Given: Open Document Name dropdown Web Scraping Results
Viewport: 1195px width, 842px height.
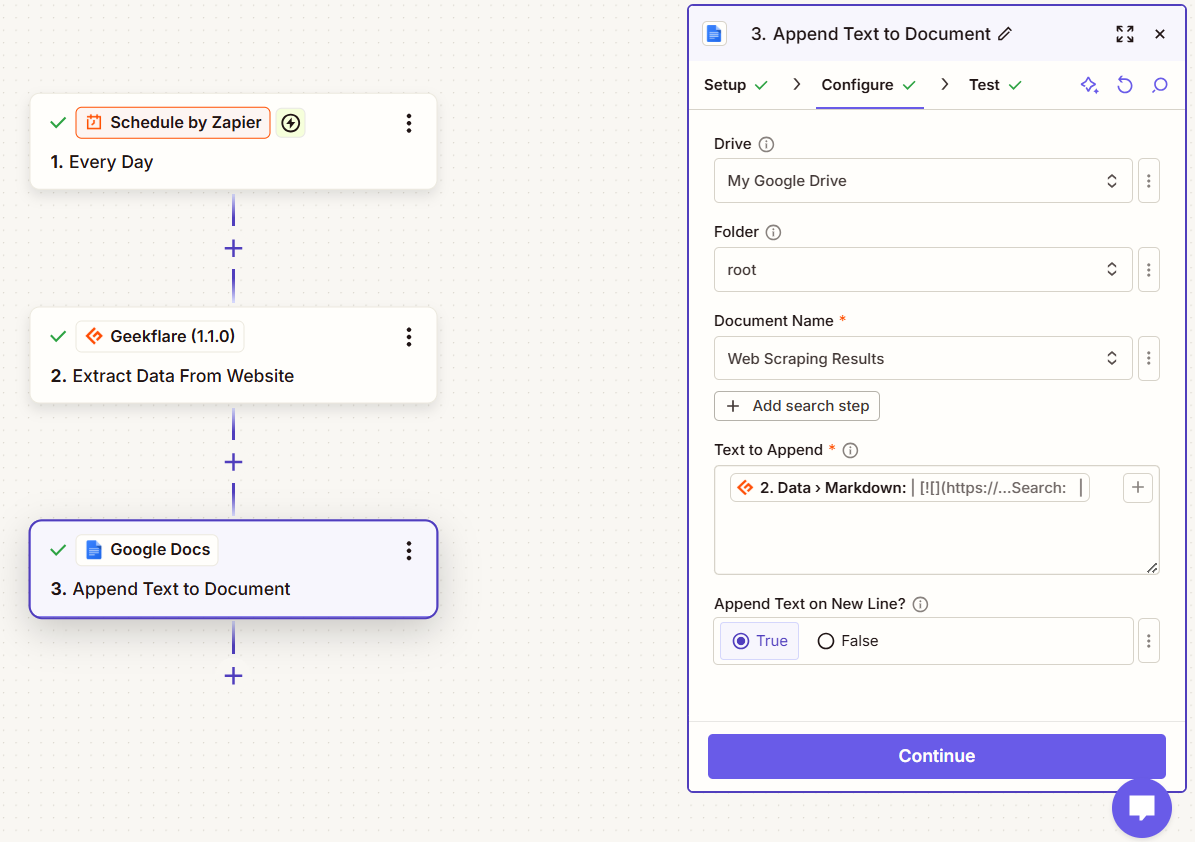Looking at the screenshot, I should [923, 358].
